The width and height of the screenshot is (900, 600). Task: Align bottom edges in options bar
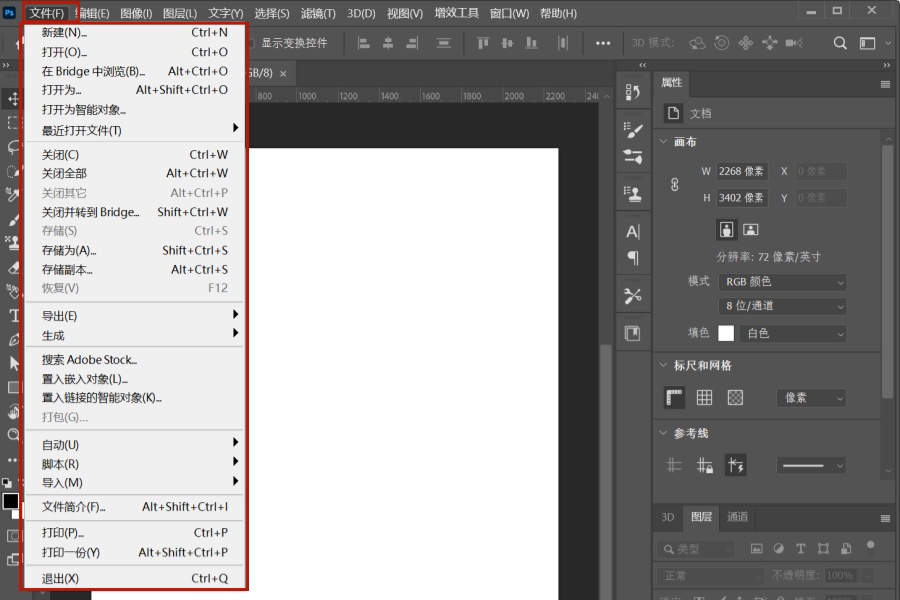coord(532,43)
